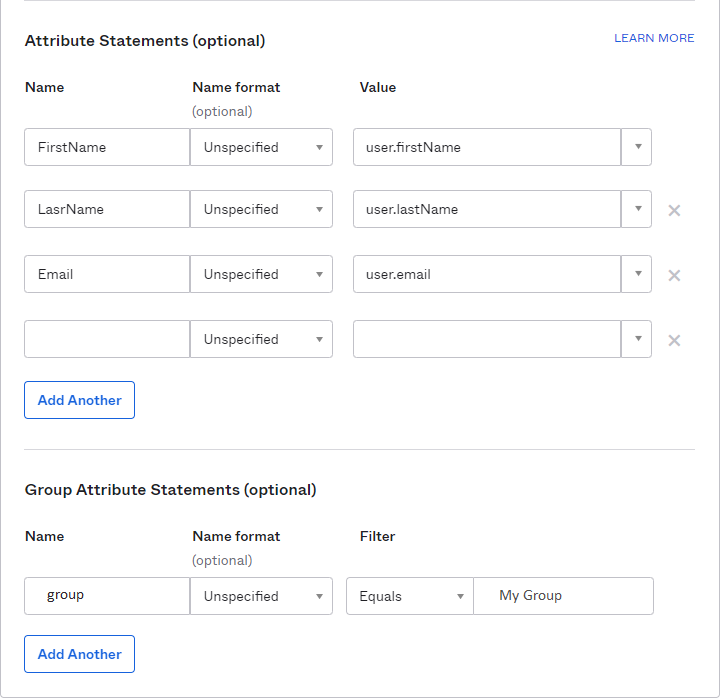Click Add Another under Attribute Statements
Screen dimensions: 726x700
pos(80,400)
